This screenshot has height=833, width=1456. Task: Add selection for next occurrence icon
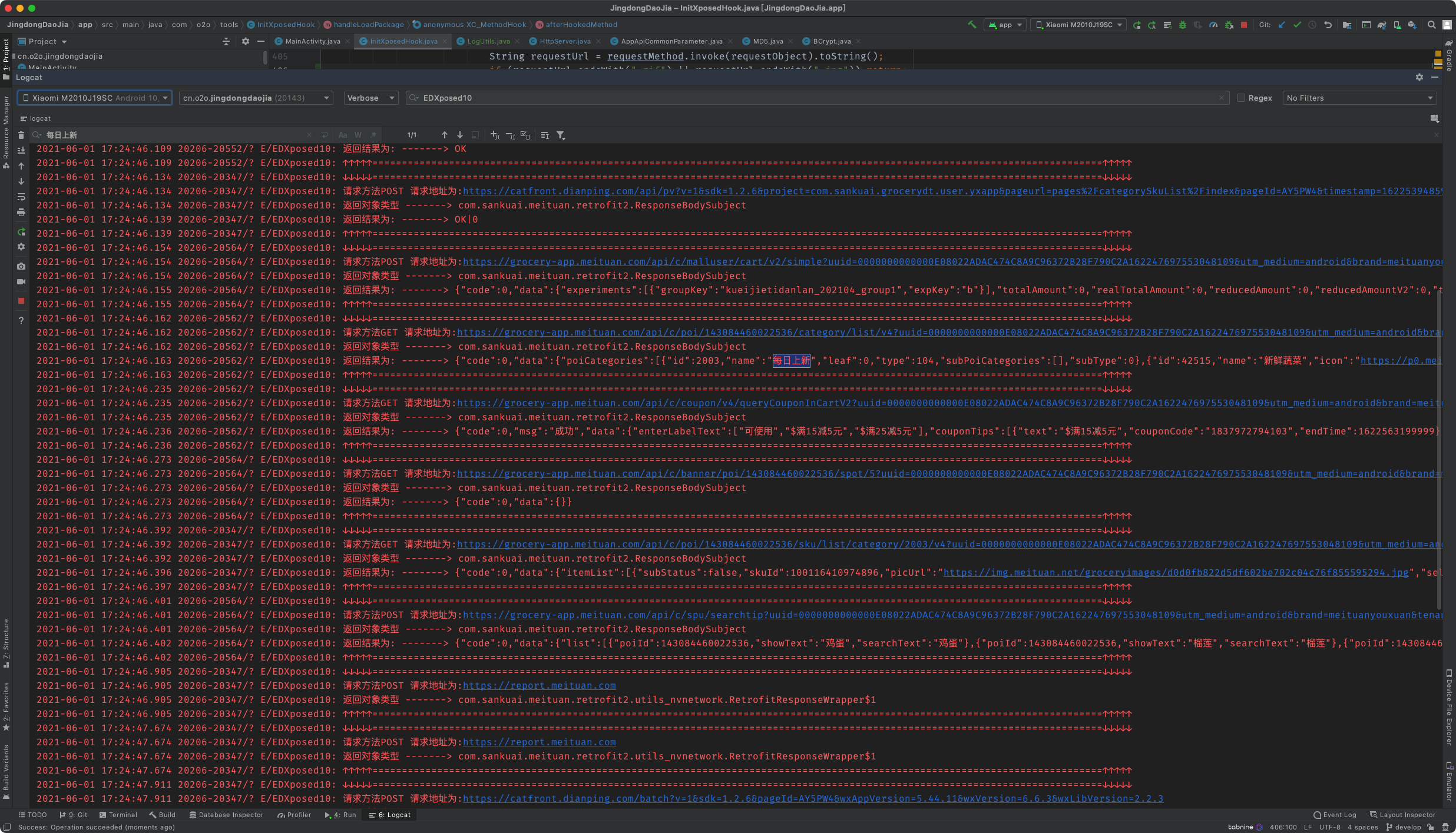click(495, 135)
